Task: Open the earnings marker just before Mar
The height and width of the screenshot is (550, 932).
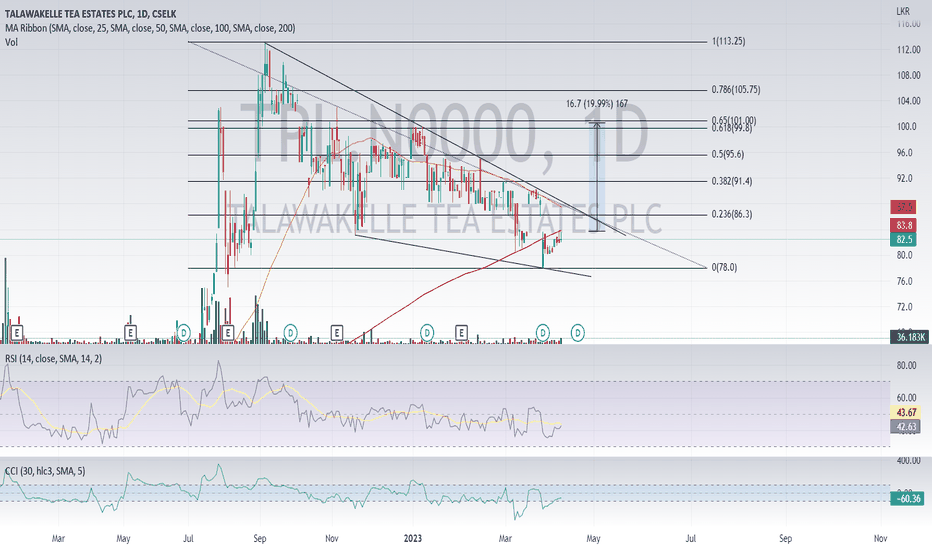Action: (x=17, y=333)
